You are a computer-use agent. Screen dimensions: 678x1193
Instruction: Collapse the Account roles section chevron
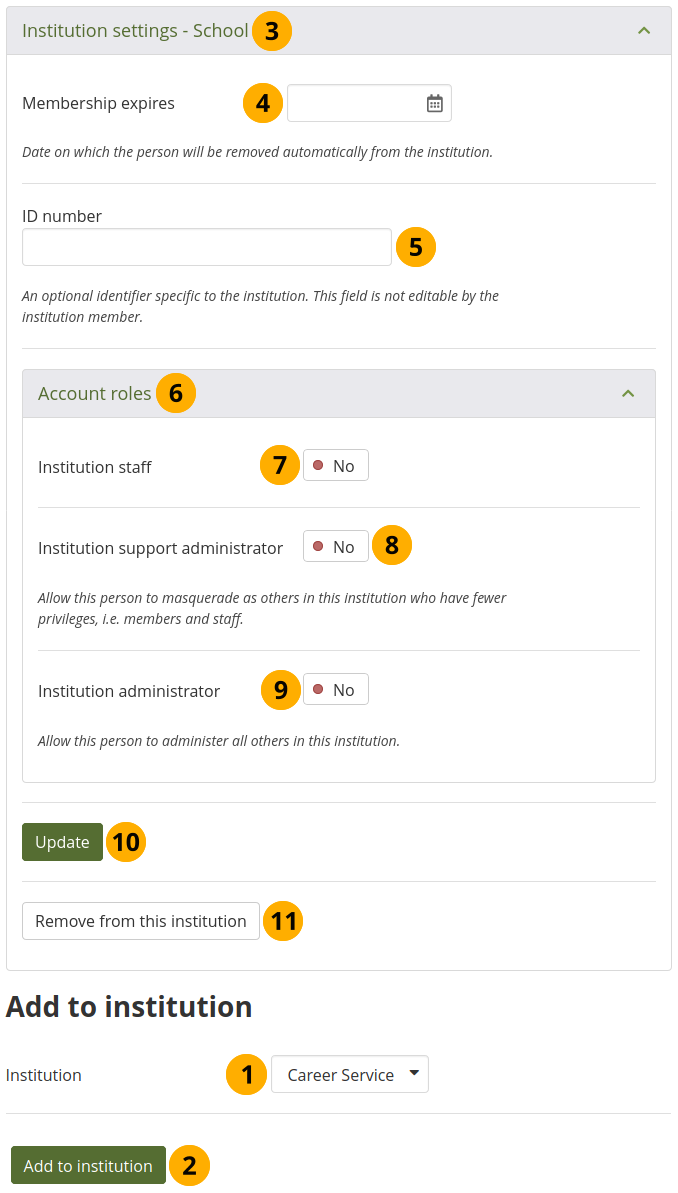pos(628,394)
